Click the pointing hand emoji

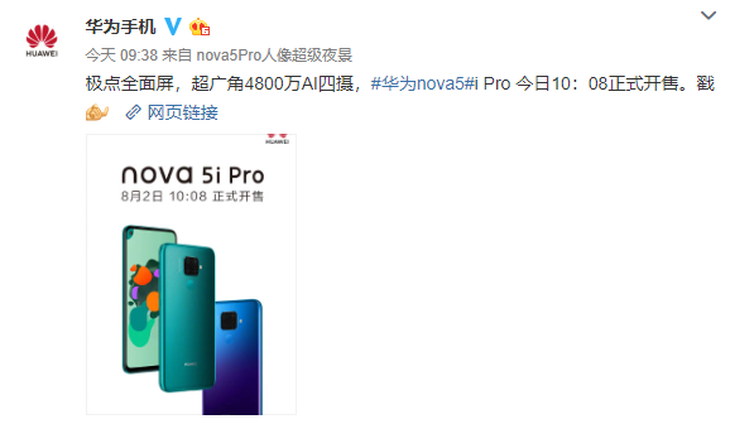click(x=97, y=113)
